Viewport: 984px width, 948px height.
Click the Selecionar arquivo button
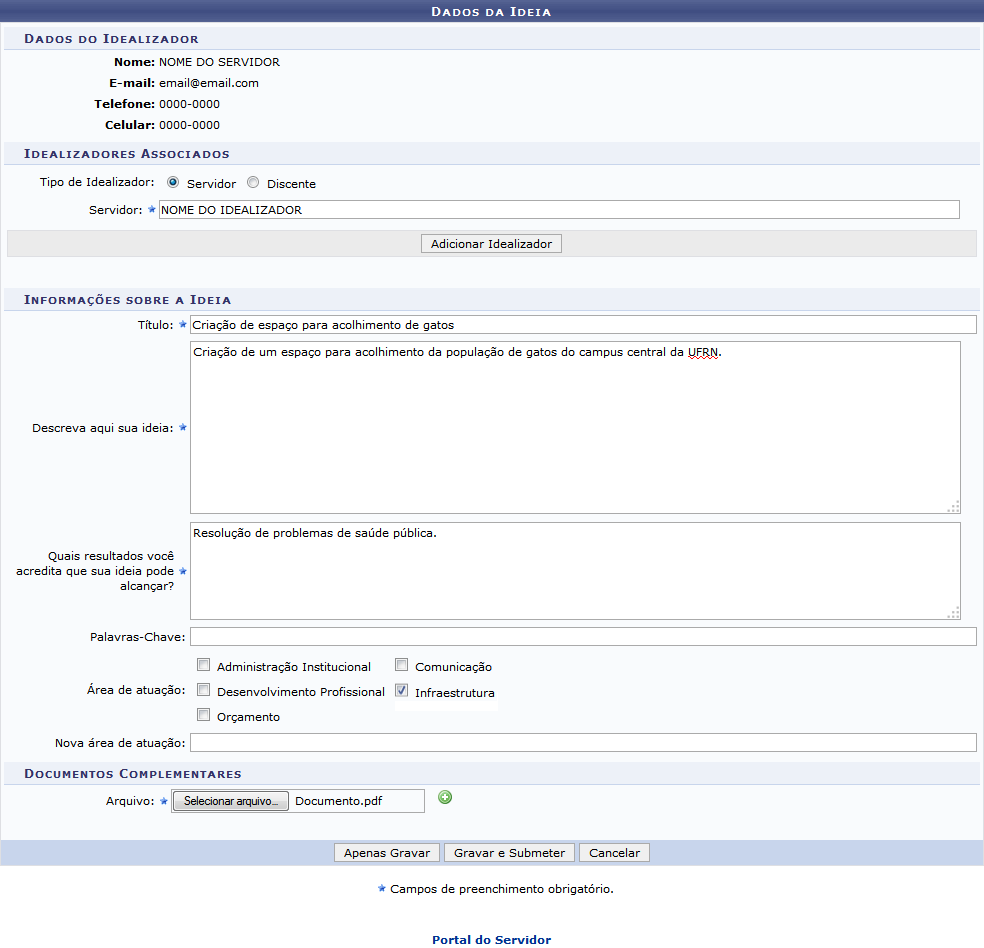click(231, 801)
